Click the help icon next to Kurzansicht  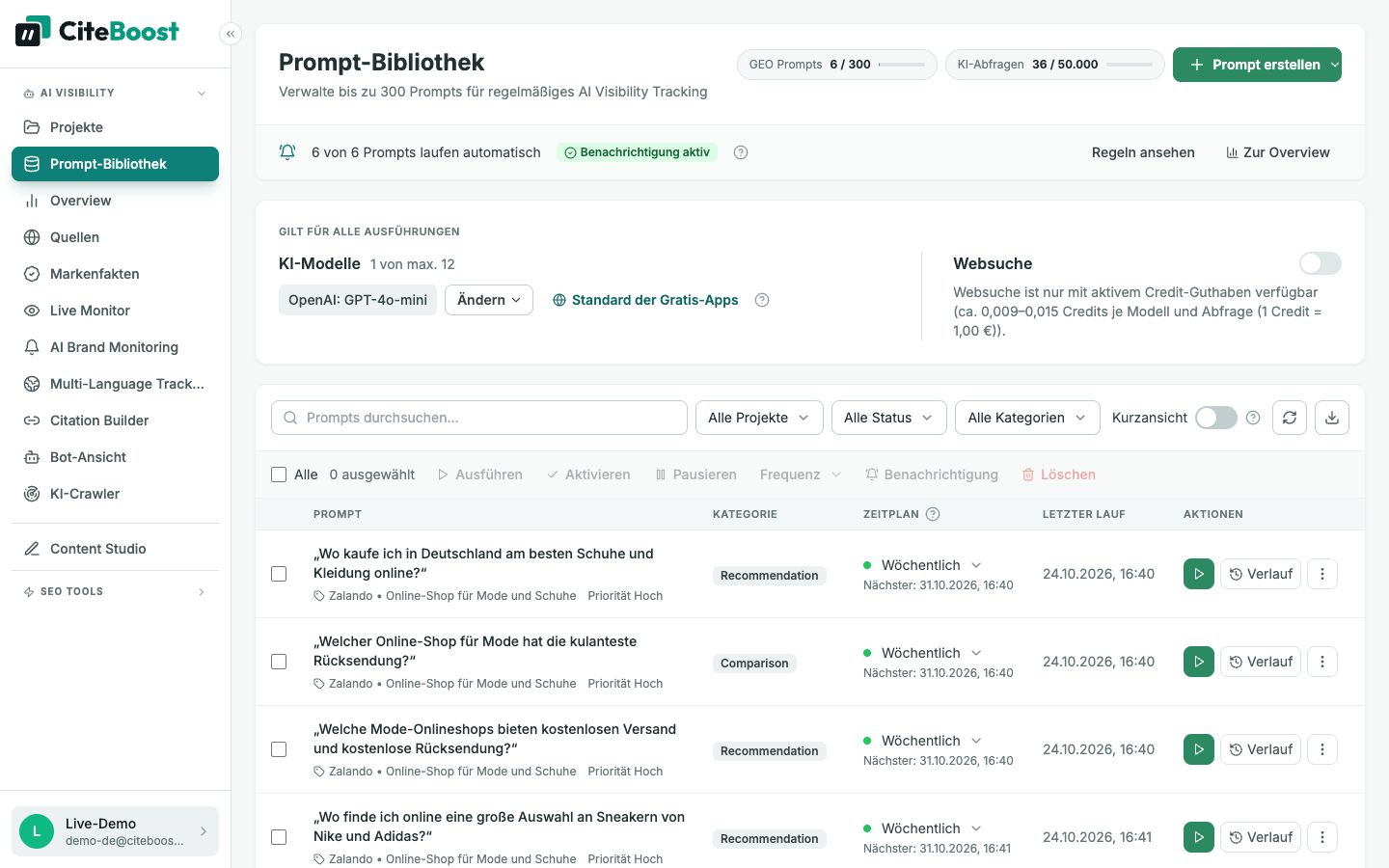click(1253, 418)
